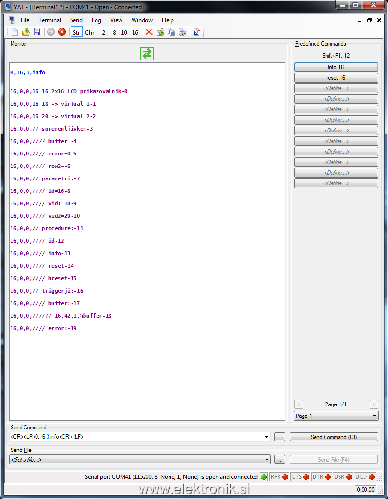Click the '...' browse file button
Screen dimensions: 388x499
coord(279,459)
